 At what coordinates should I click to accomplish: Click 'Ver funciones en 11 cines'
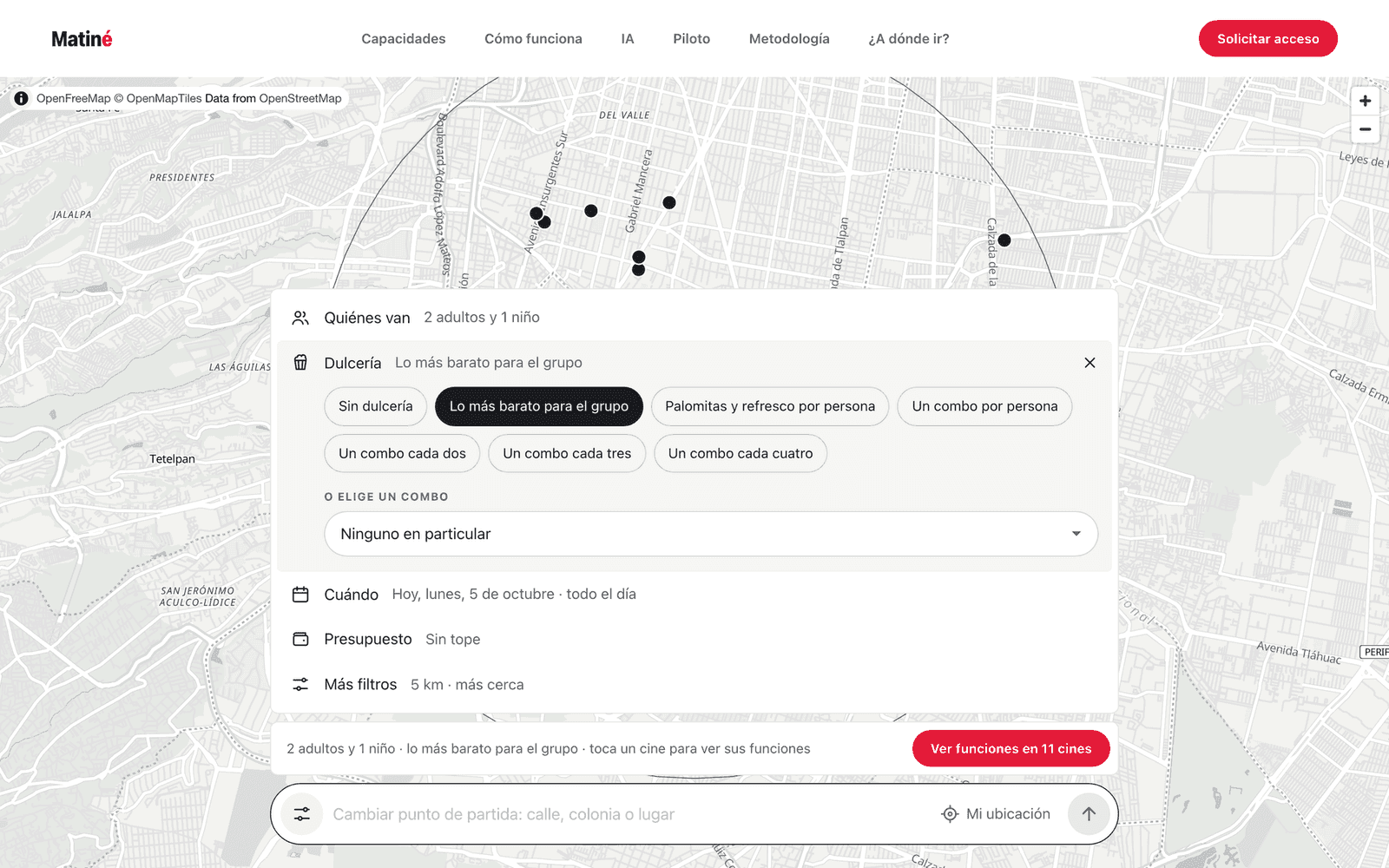tap(1011, 749)
